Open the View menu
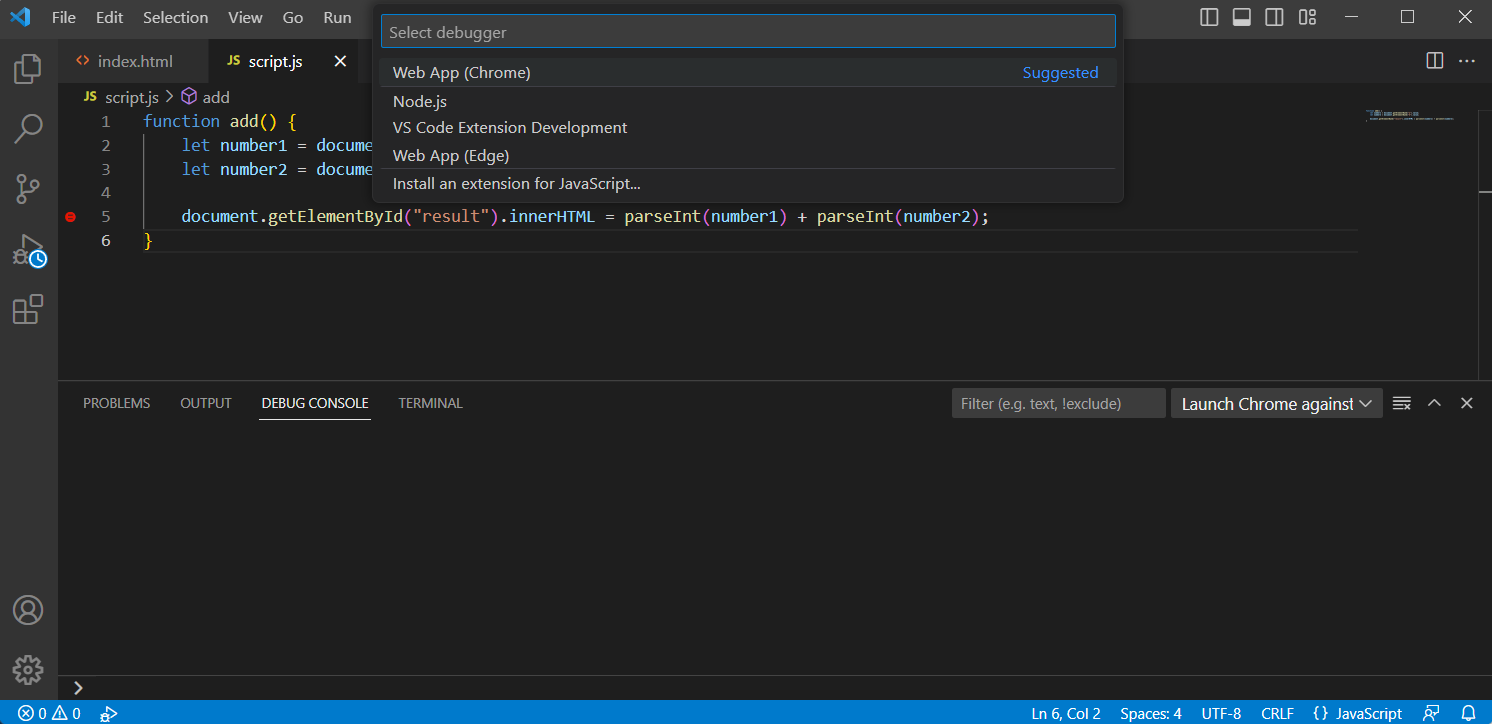The height and width of the screenshot is (724, 1492). (x=245, y=17)
